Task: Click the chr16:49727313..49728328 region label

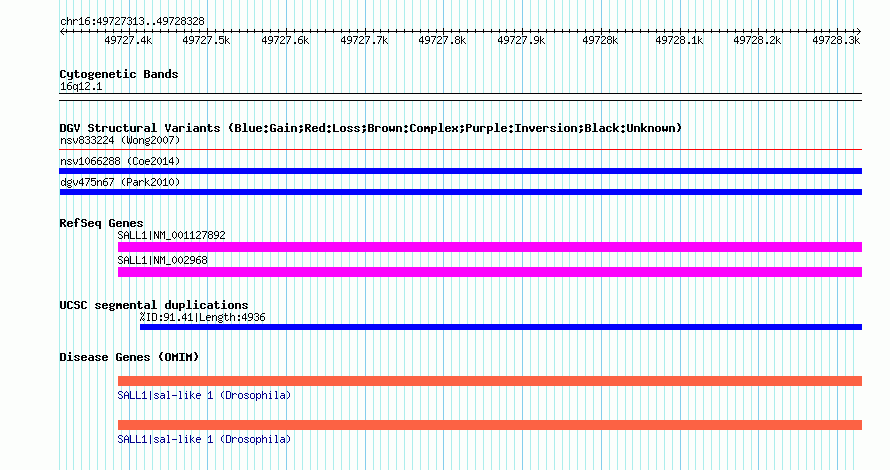Action: coord(132,21)
